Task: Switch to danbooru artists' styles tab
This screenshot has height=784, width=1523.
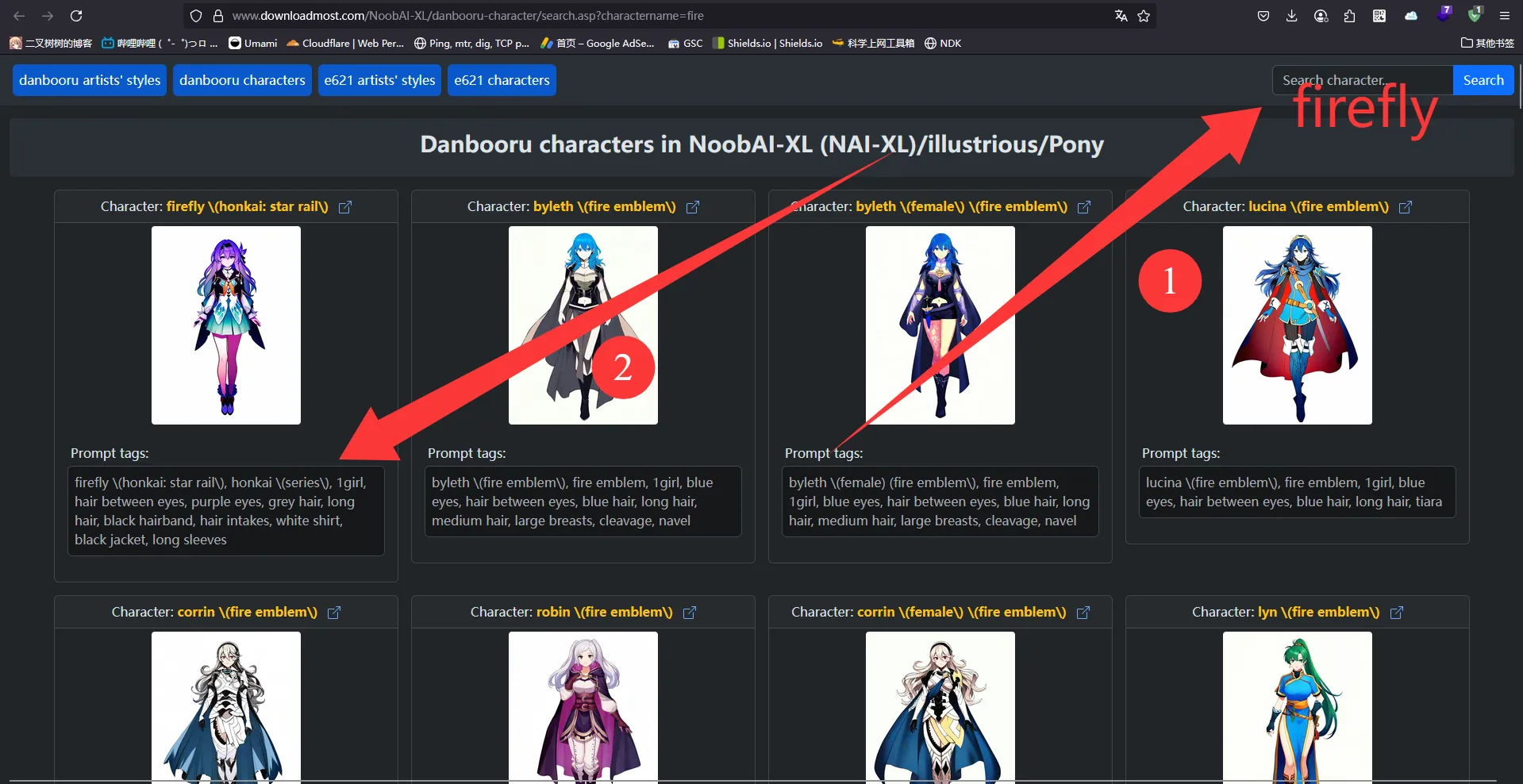Action: [x=90, y=80]
